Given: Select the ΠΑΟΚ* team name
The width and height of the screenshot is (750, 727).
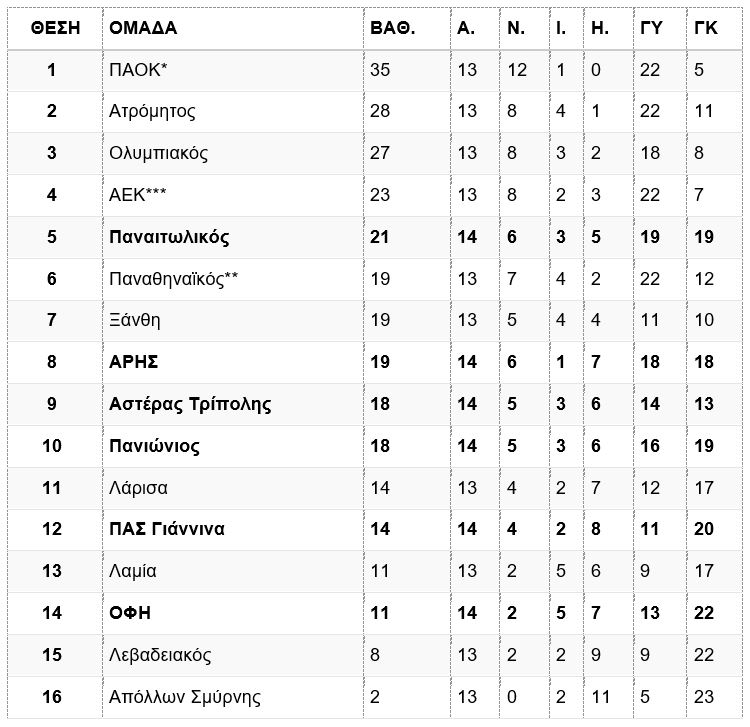Looking at the screenshot, I should point(138,70).
